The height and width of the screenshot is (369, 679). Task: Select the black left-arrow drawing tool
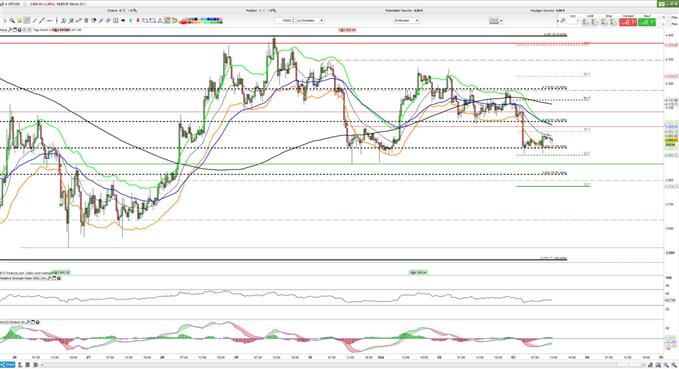(123, 20)
